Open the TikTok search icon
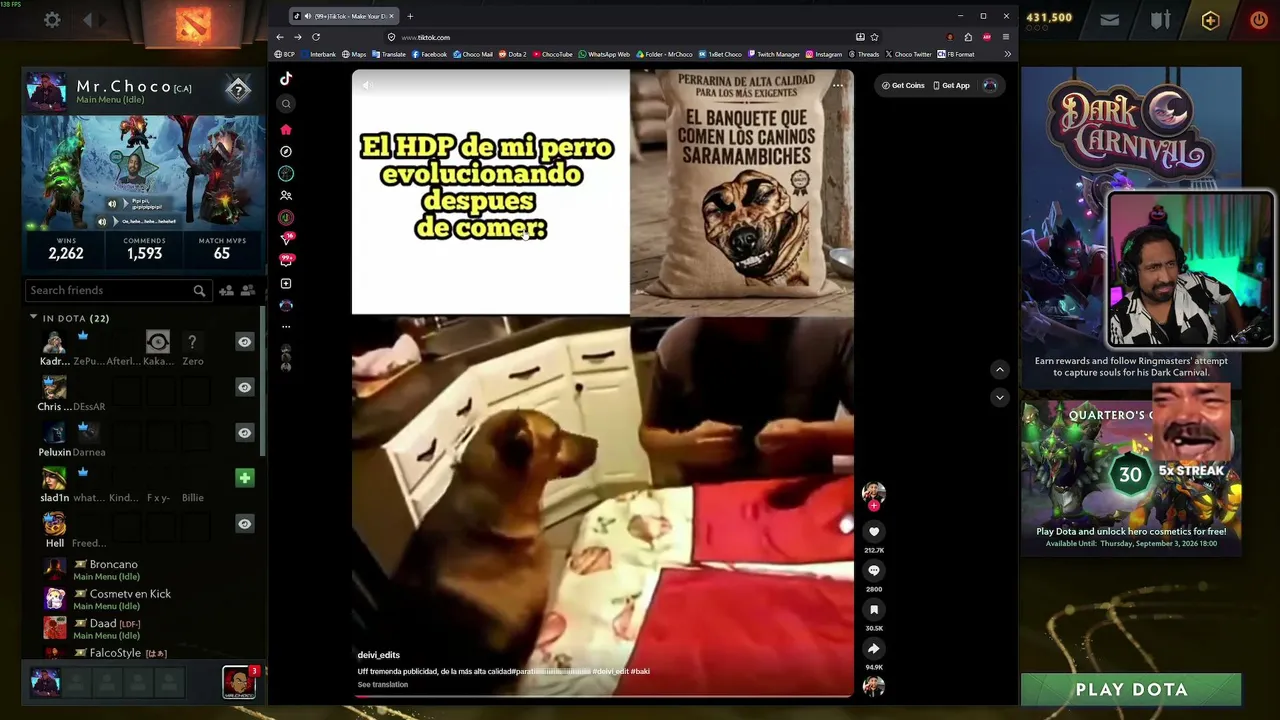The width and height of the screenshot is (1280, 720). pos(286,104)
